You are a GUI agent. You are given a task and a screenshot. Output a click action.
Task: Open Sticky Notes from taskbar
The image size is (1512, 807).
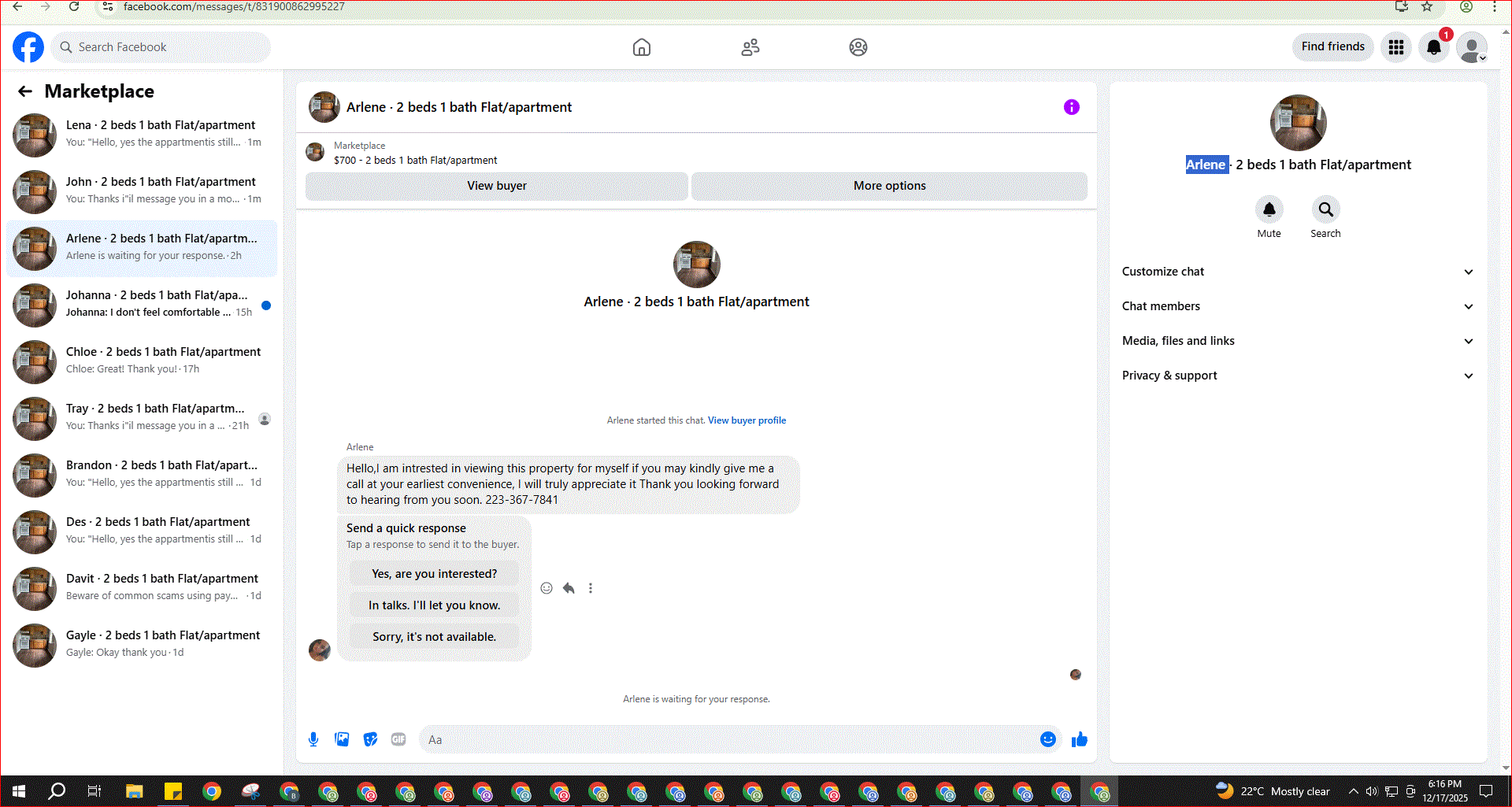[x=173, y=791]
